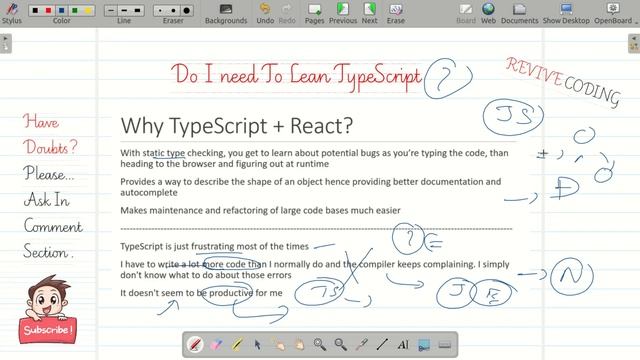Switch to Documents mode
The image size is (640, 360).
point(520,13)
